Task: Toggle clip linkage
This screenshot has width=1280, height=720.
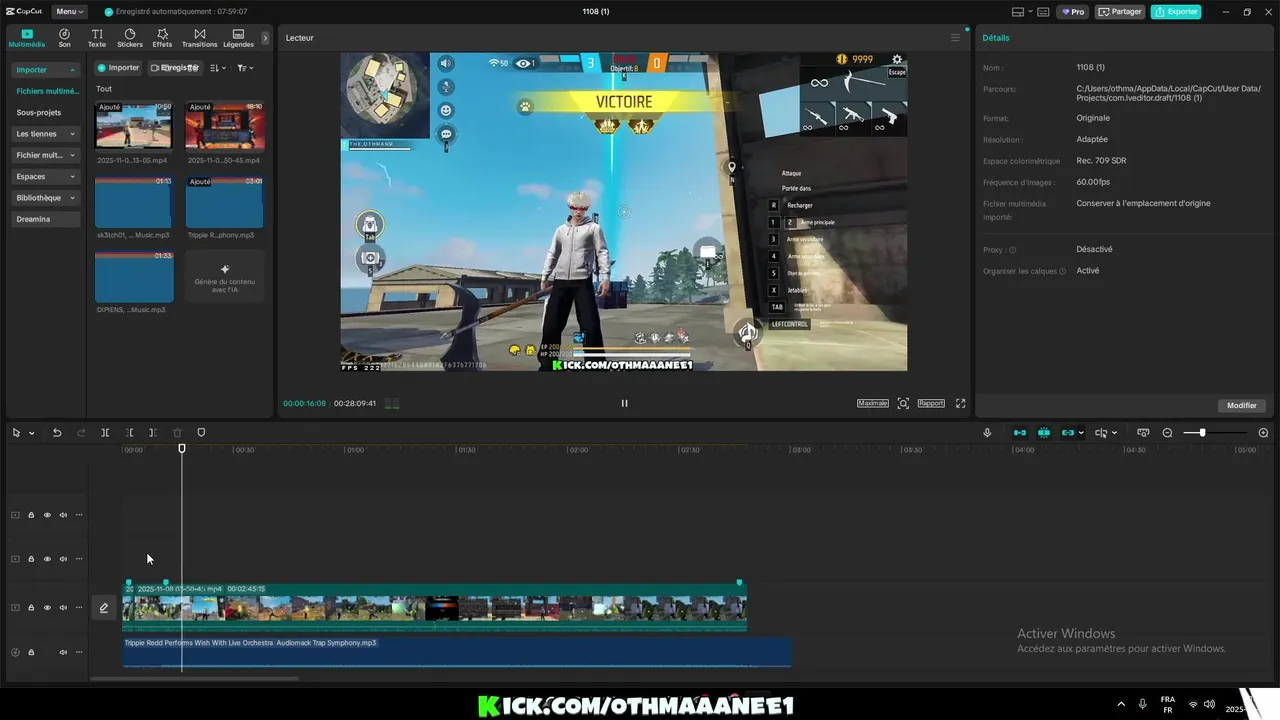Action: pos(1067,433)
